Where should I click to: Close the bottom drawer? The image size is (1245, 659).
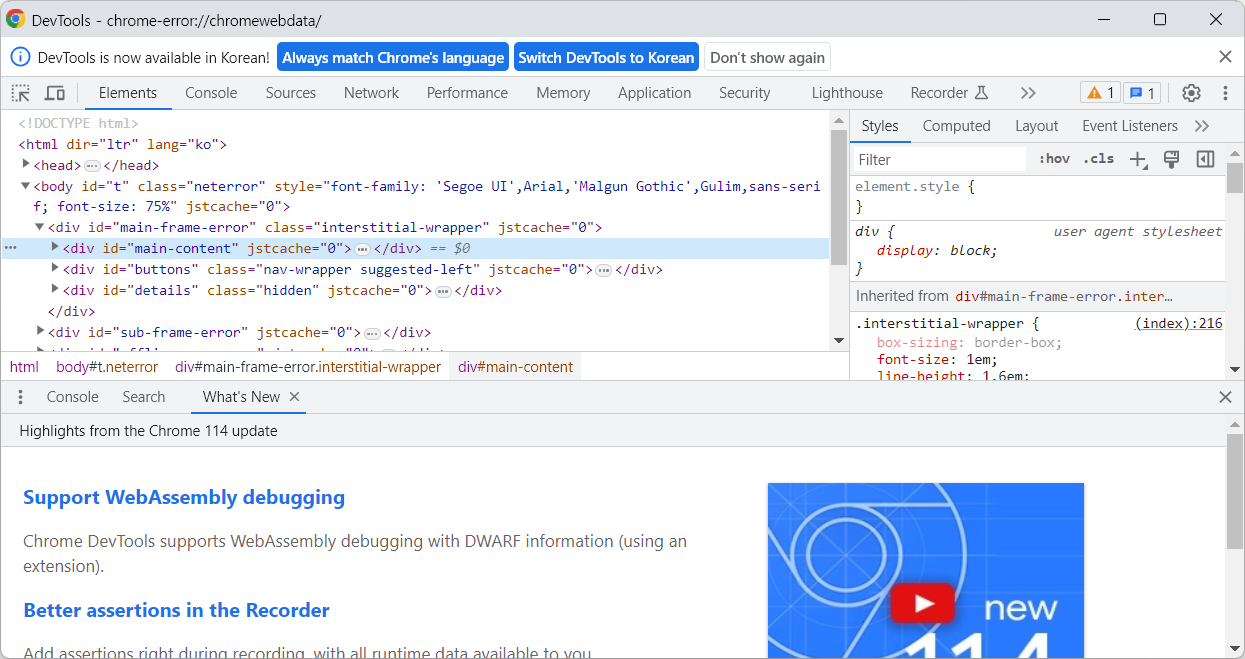pyautogui.click(x=1225, y=397)
